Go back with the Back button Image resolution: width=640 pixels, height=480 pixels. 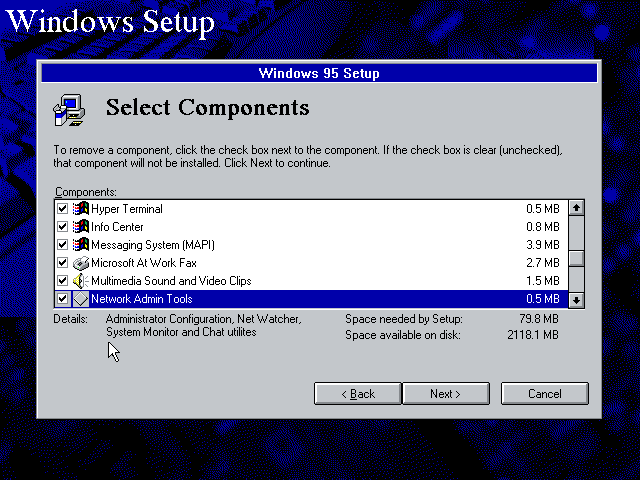point(358,393)
